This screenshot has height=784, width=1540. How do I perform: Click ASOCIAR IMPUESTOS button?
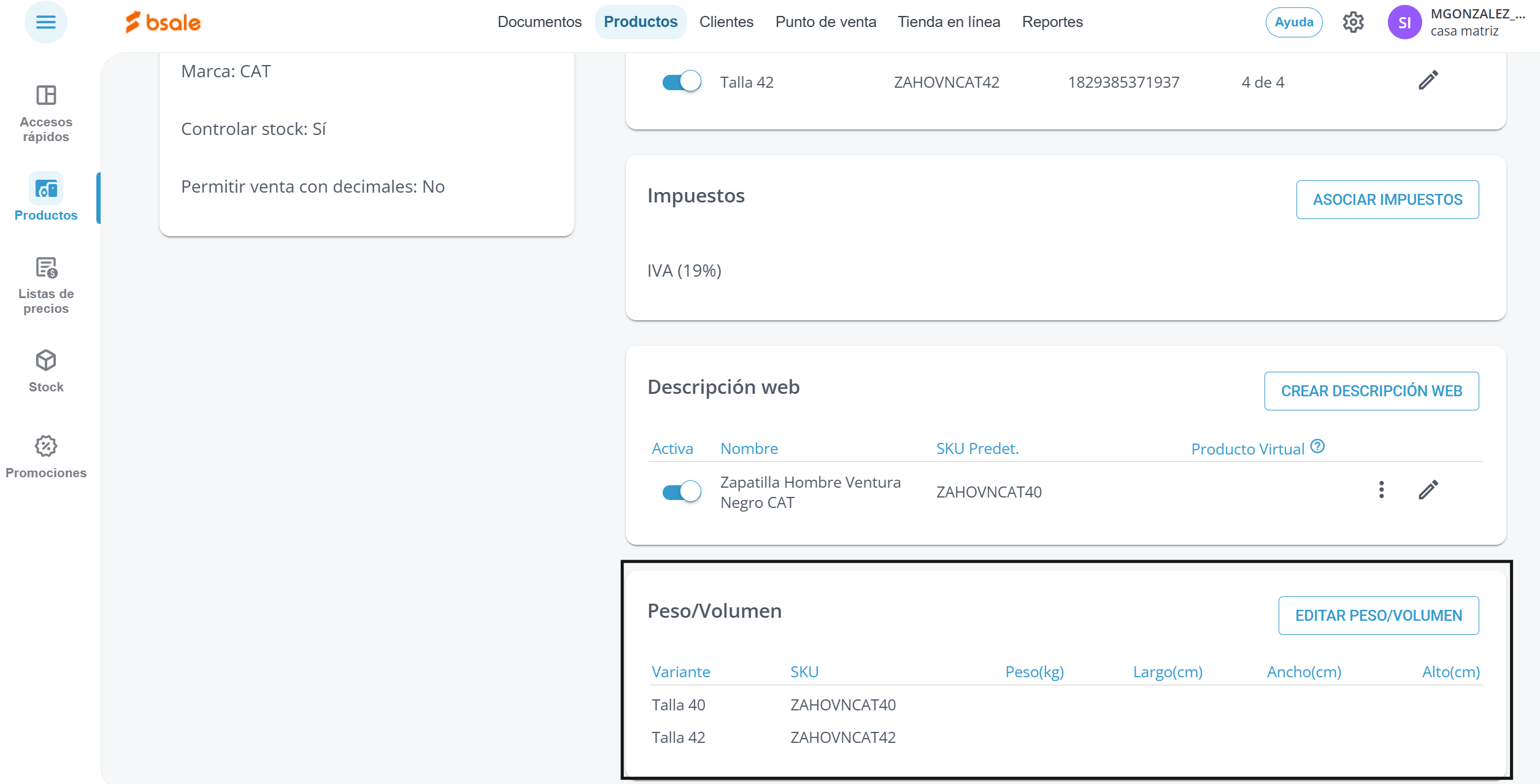[x=1387, y=200]
